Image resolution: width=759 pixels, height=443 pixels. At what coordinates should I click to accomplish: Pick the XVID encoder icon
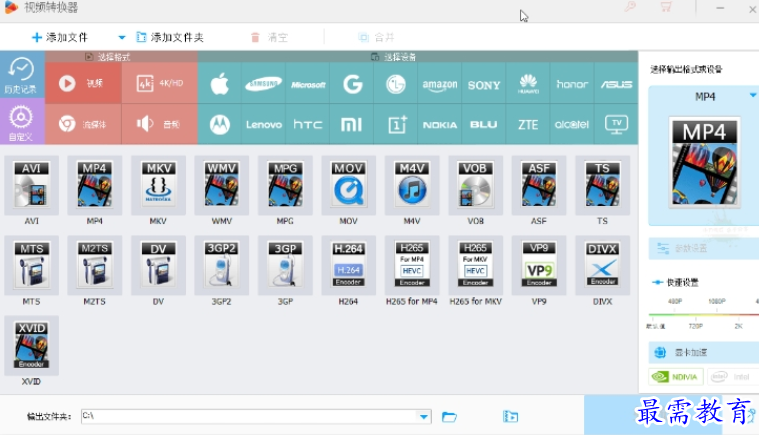pos(31,346)
